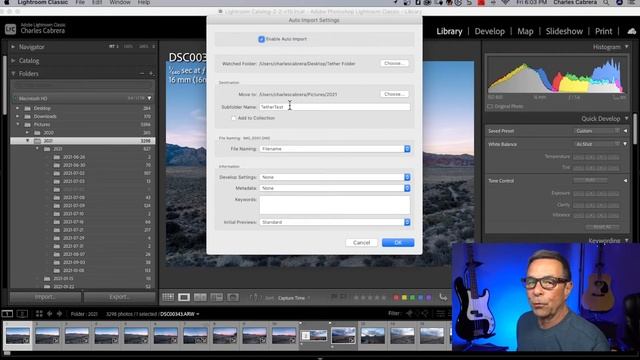
Task: Apply red color label
Action: coord(396,298)
